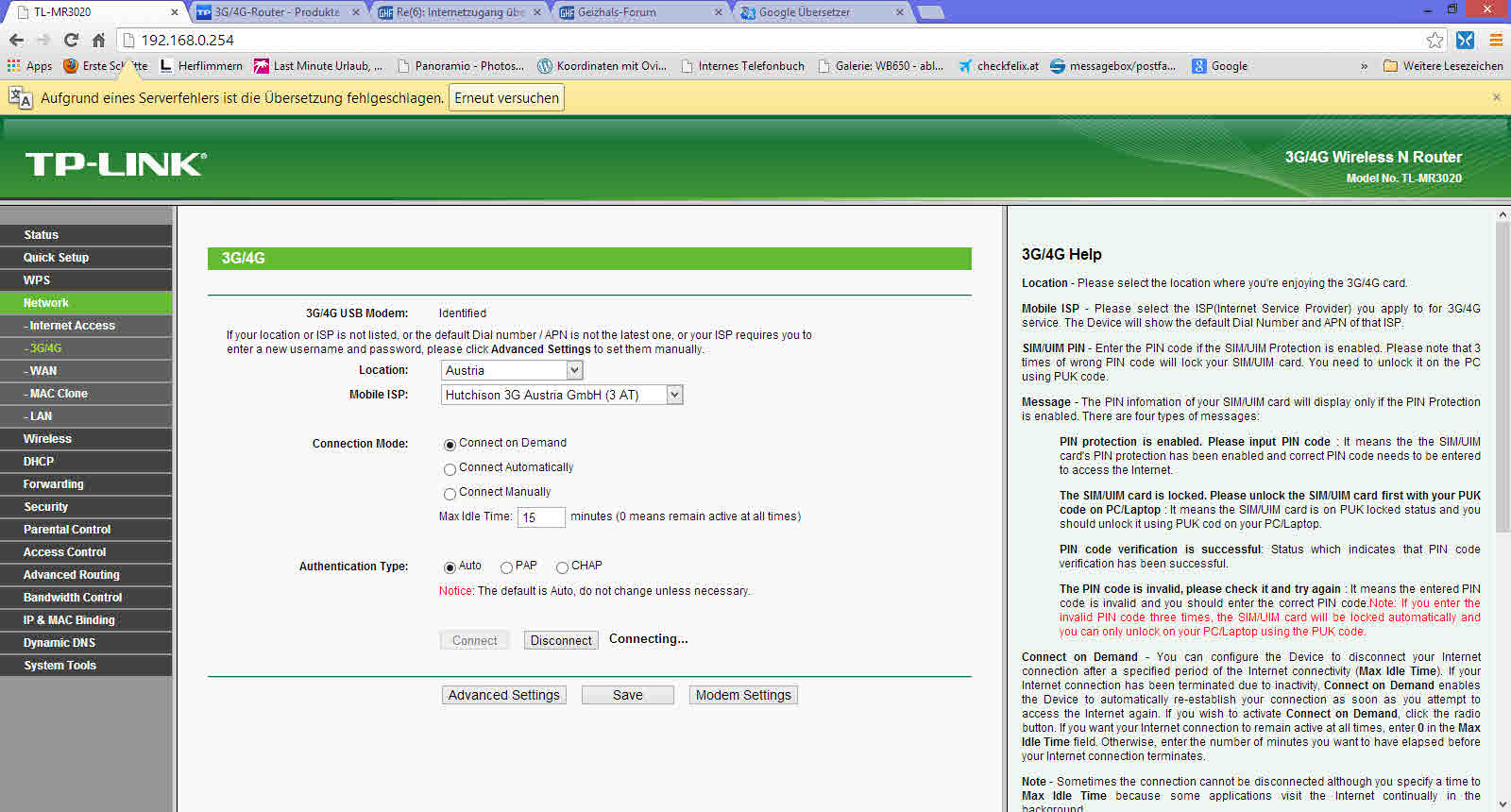Open the messagebox/postfa bookmark
This screenshot has width=1511, height=812.
click(x=1113, y=66)
